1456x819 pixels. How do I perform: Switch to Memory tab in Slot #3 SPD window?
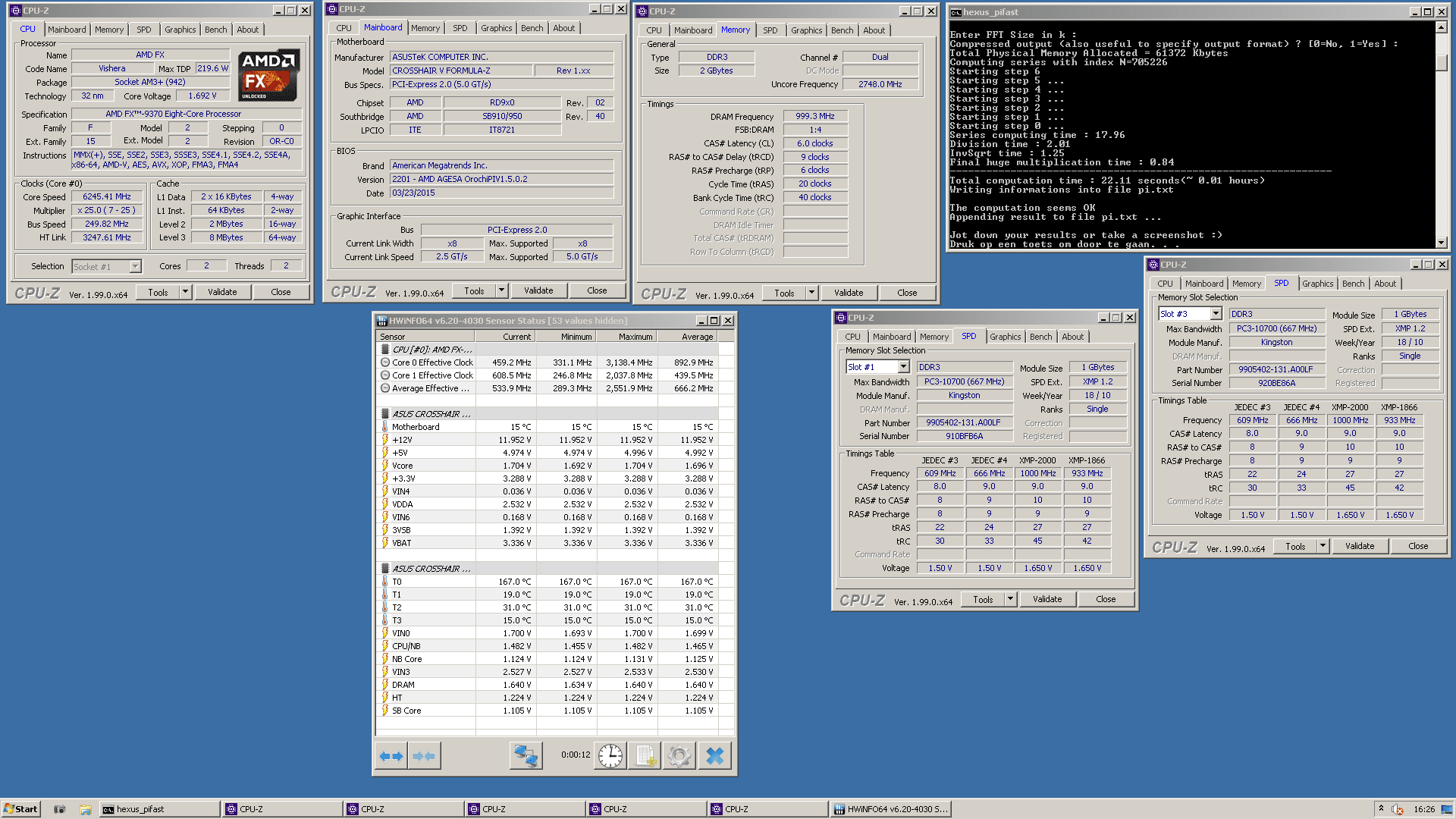click(x=1246, y=284)
